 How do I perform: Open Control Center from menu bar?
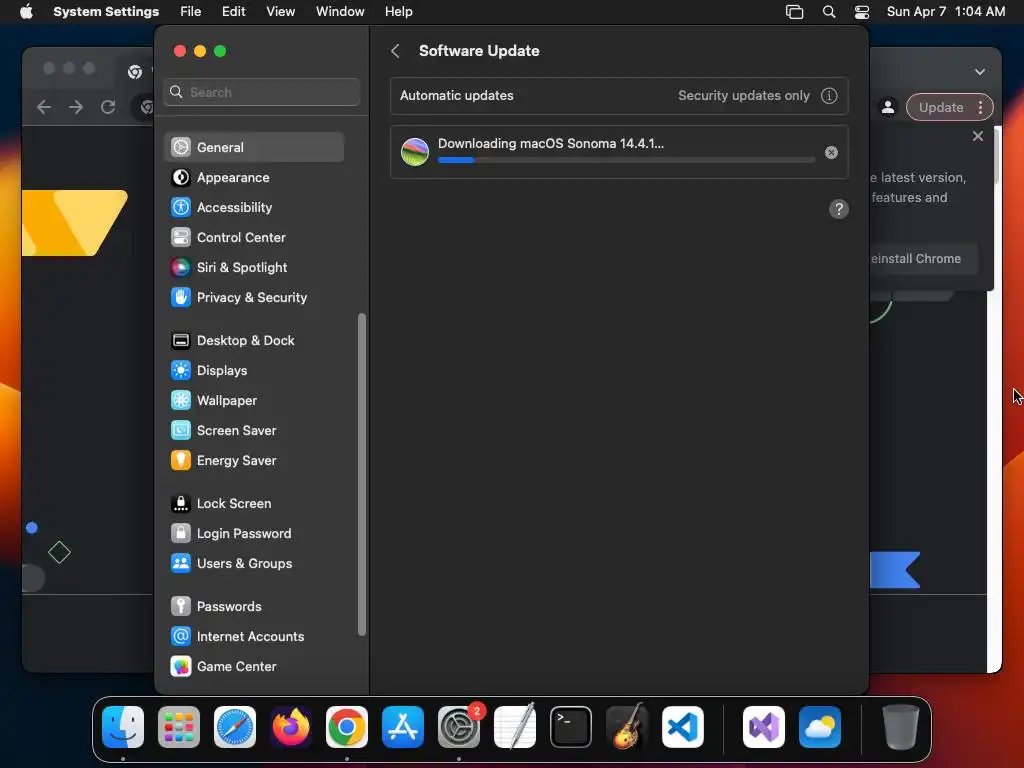(x=861, y=12)
